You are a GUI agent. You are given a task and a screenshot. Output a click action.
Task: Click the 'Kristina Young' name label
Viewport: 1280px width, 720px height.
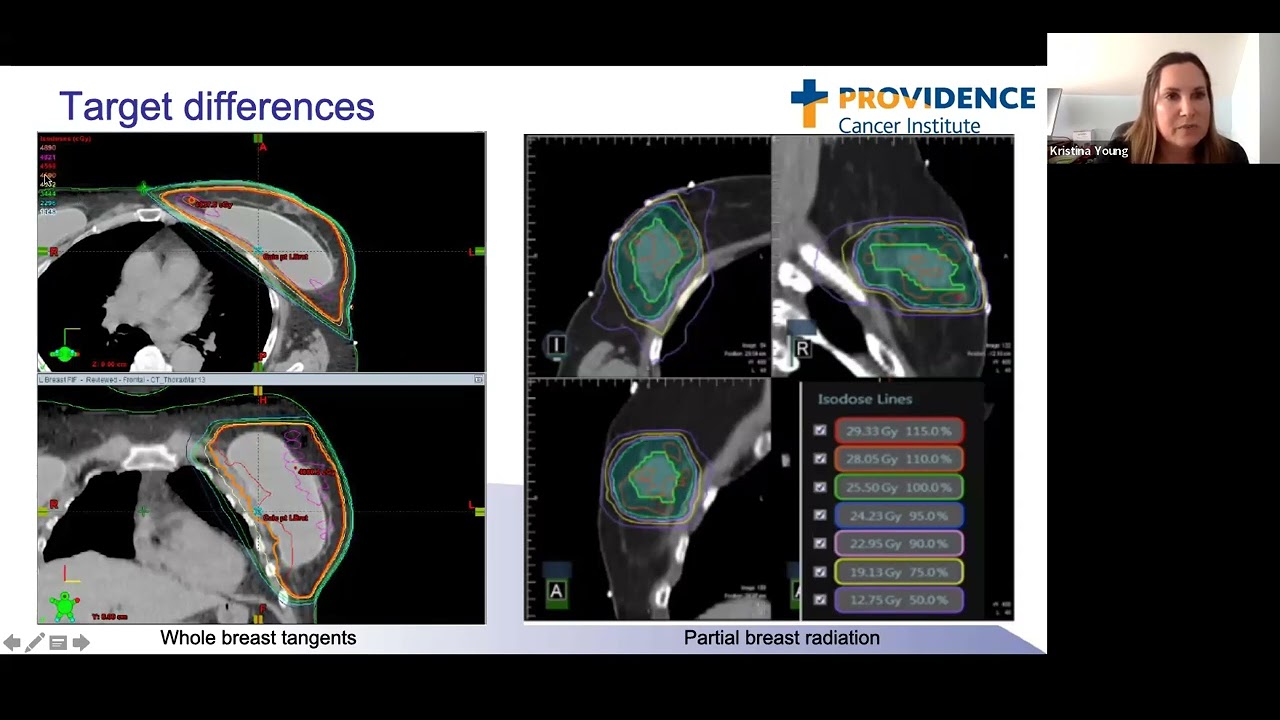pyautogui.click(x=1088, y=151)
